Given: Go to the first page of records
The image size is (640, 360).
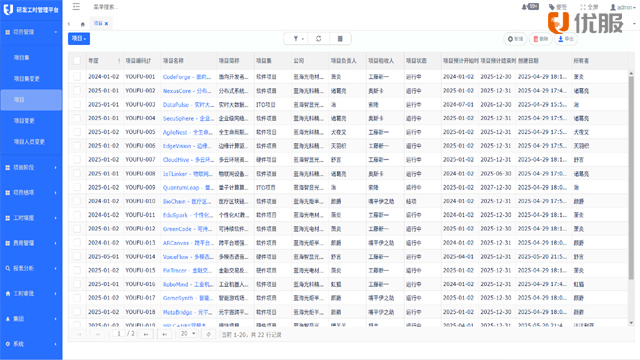Looking at the screenshot, I should 79,334.
